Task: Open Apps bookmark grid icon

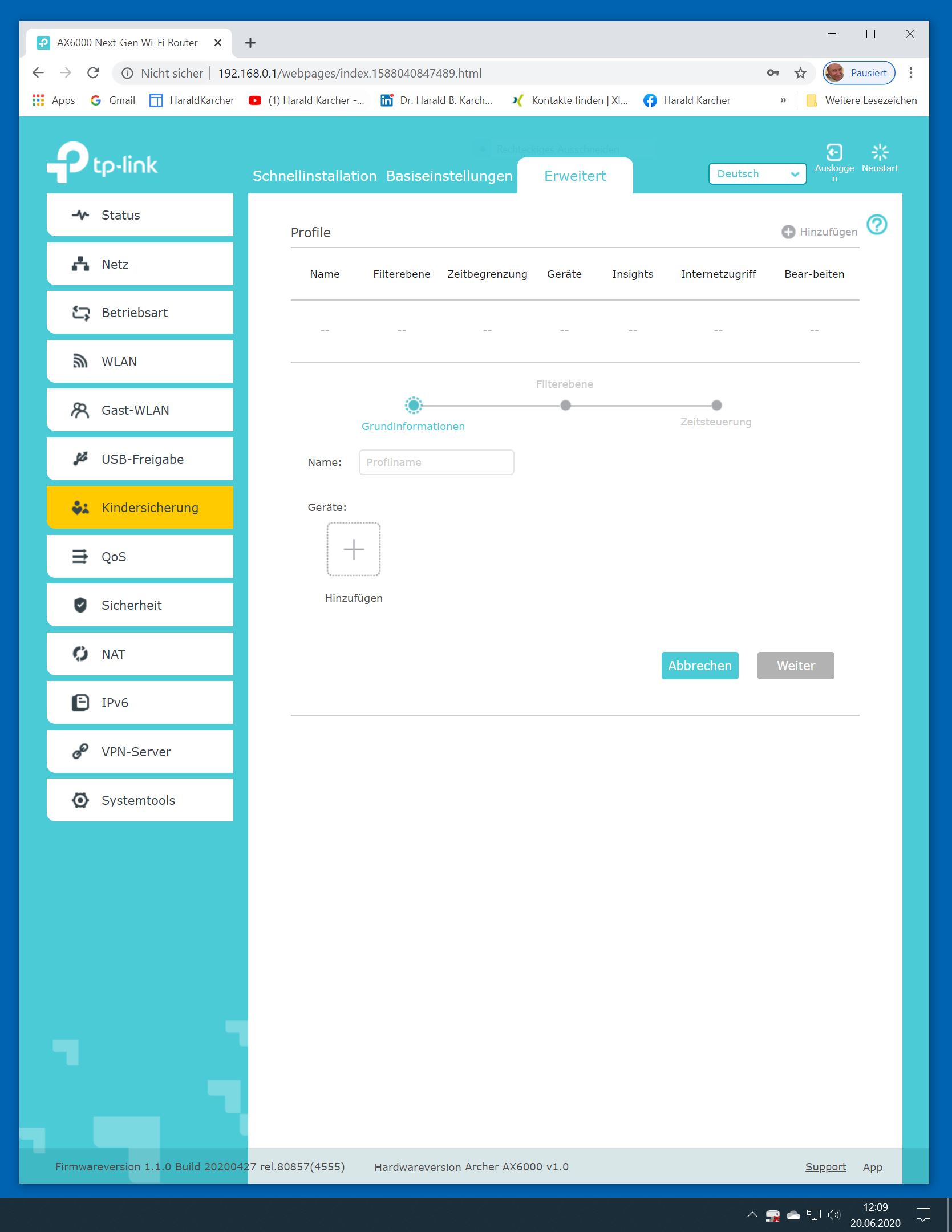Action: 38,100
